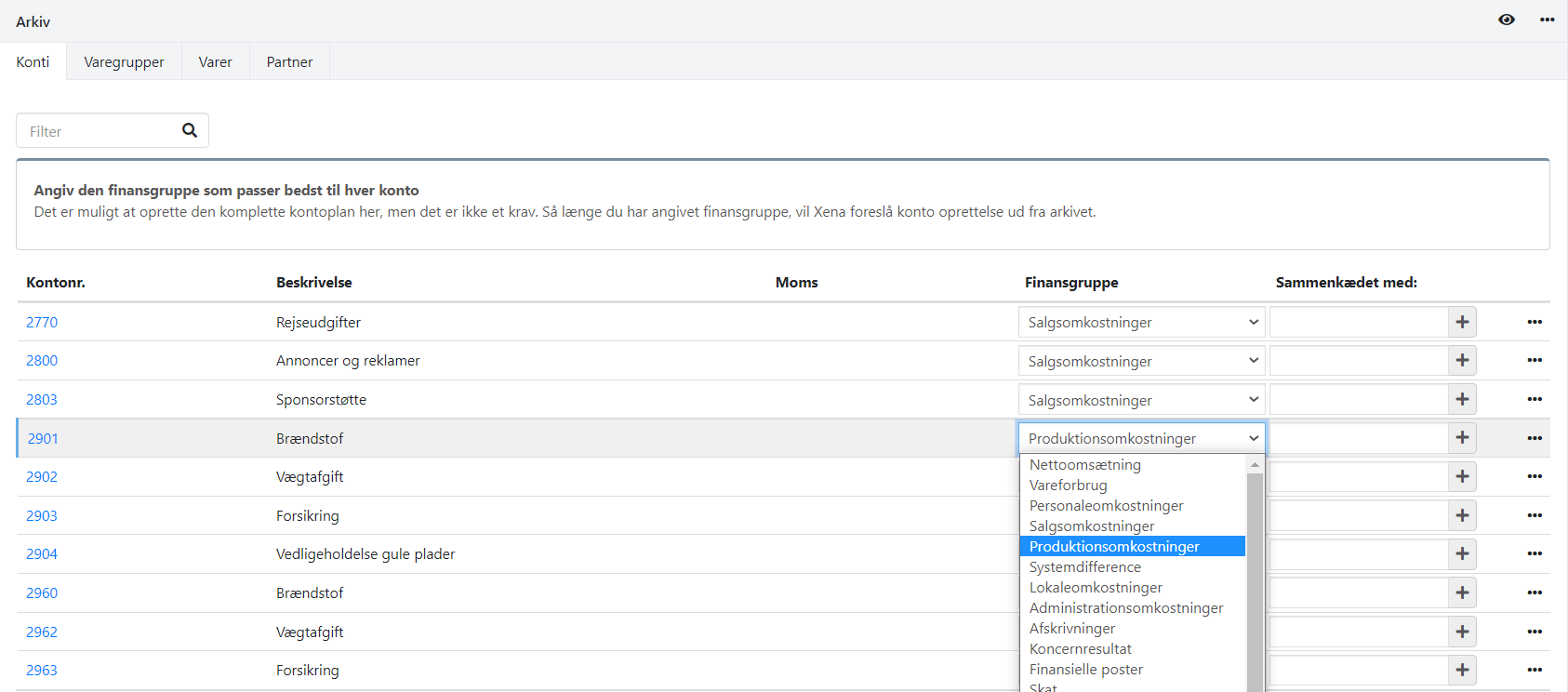Viewport: 1568px width, 692px height.
Task: Click plus button for account 2770
Action: coord(1462,322)
